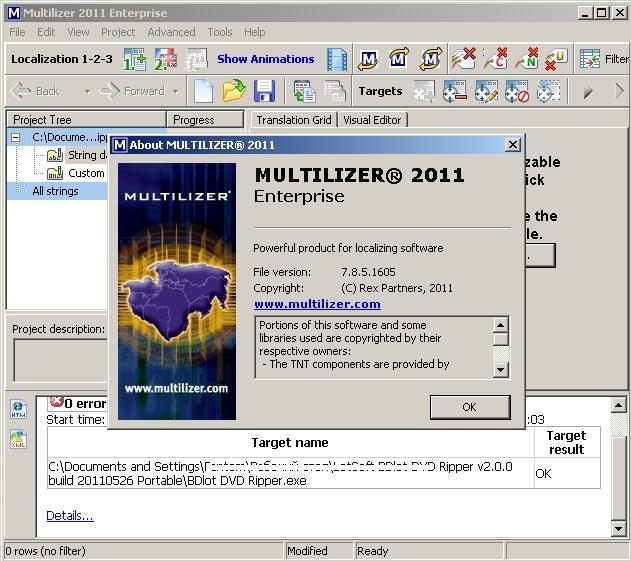The height and width of the screenshot is (561, 631).
Task: Click the first greyed Targets icon
Action: tap(424, 91)
